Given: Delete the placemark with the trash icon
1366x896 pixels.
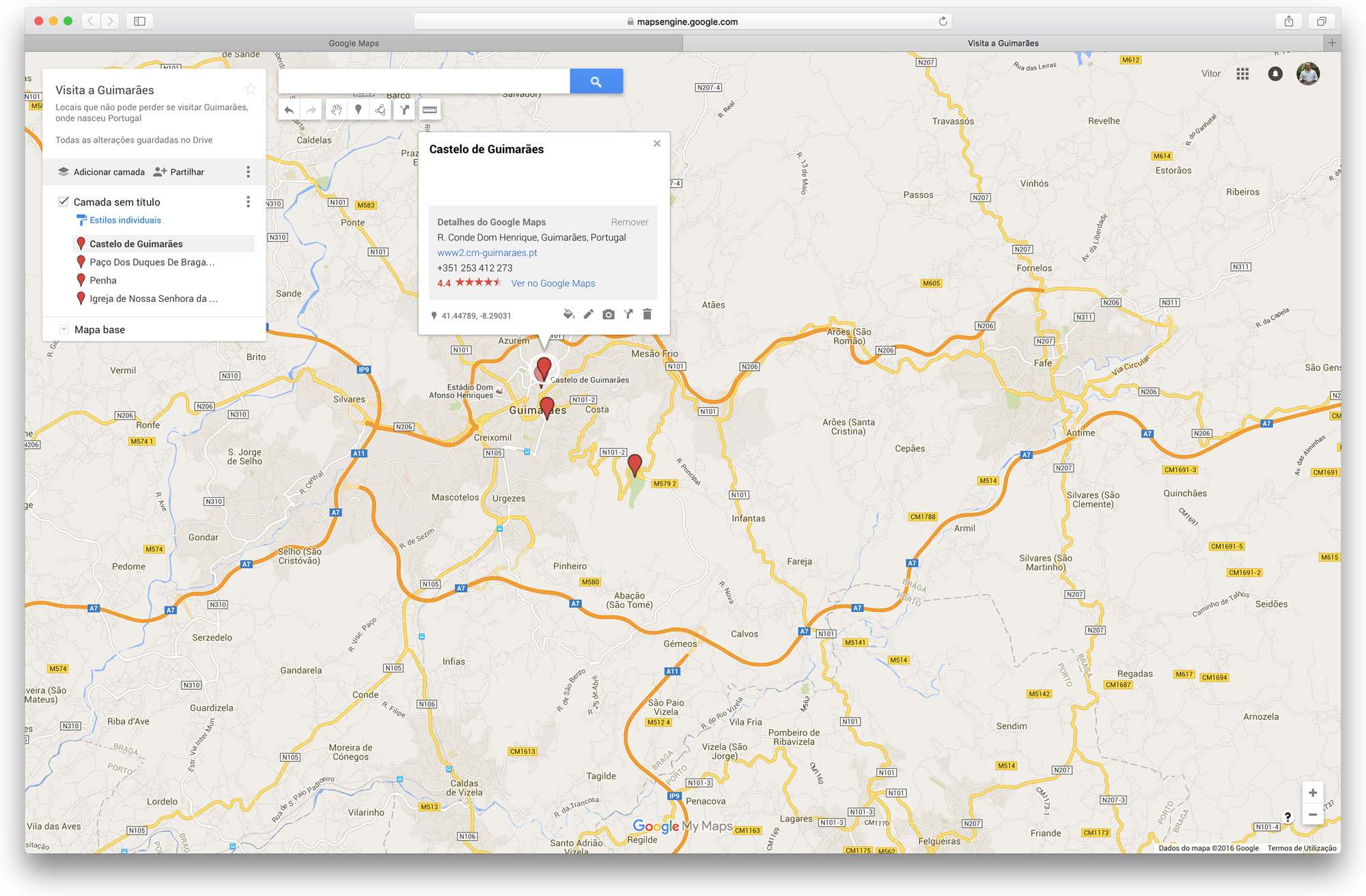Looking at the screenshot, I should click(x=647, y=315).
